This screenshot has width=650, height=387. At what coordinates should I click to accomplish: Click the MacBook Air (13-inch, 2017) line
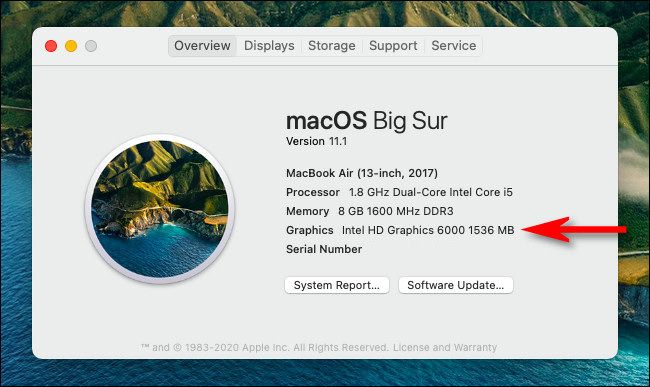coord(361,173)
